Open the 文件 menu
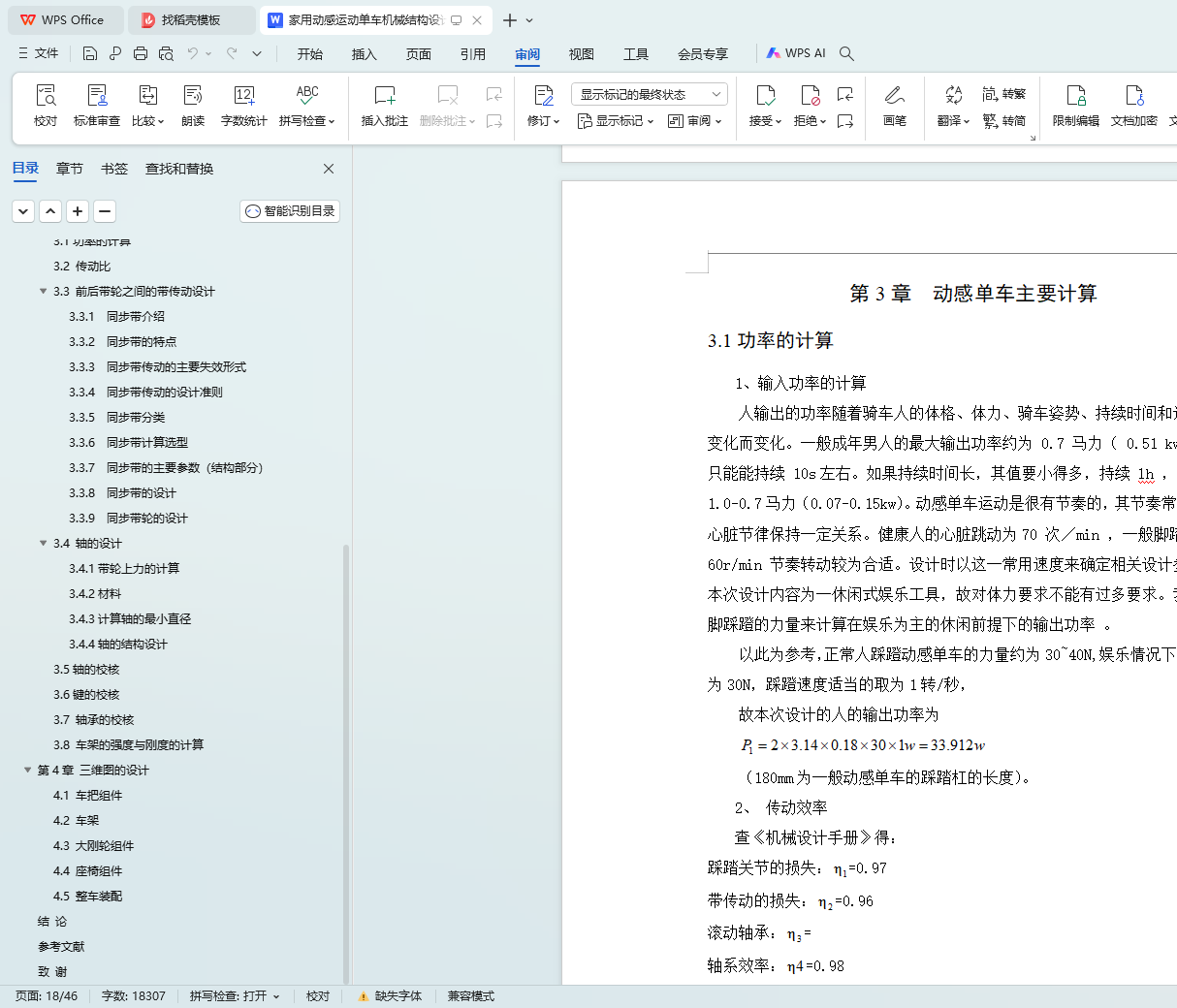The height and width of the screenshot is (1008, 1177). (39, 53)
